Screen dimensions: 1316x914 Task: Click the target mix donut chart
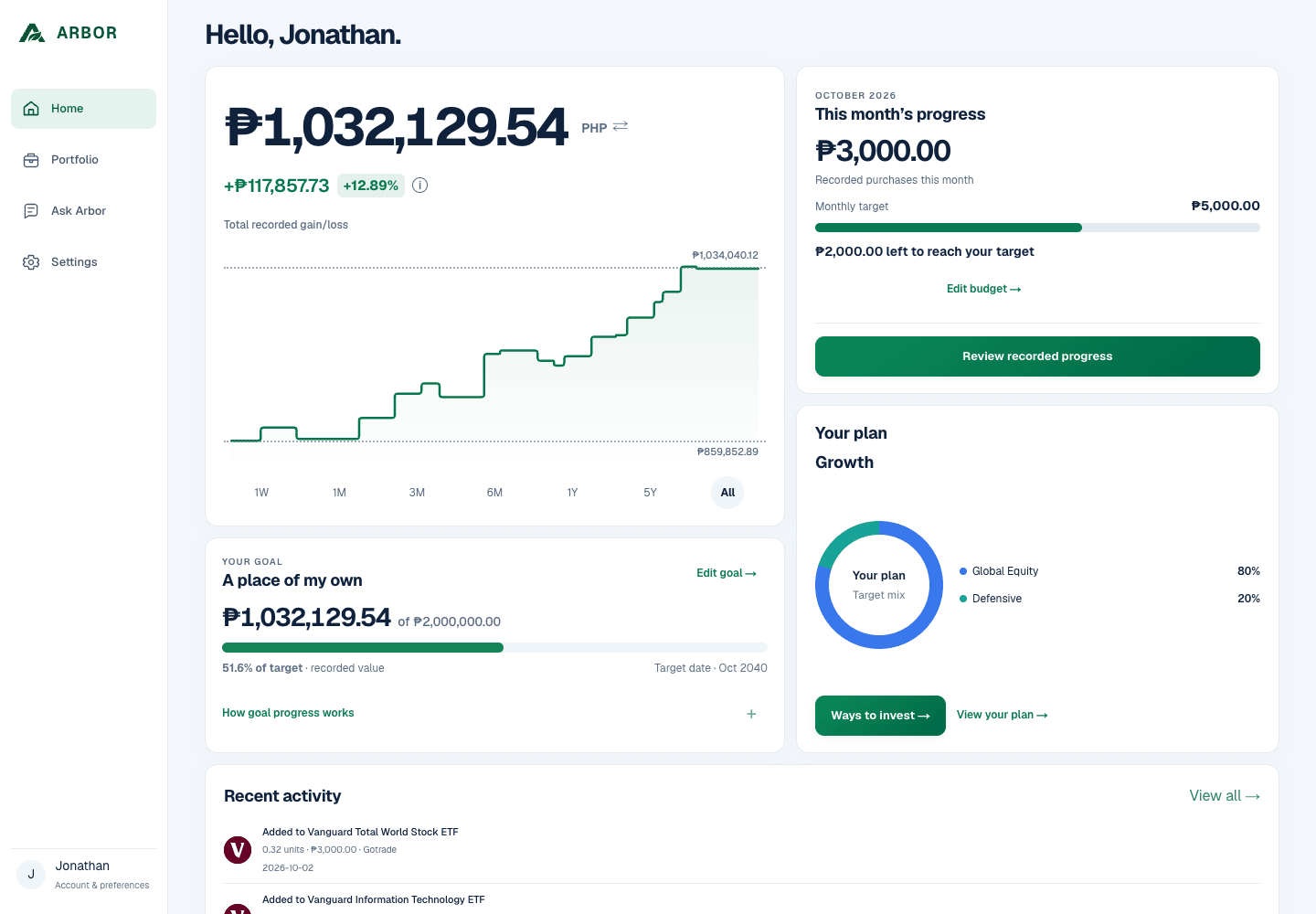coord(879,585)
